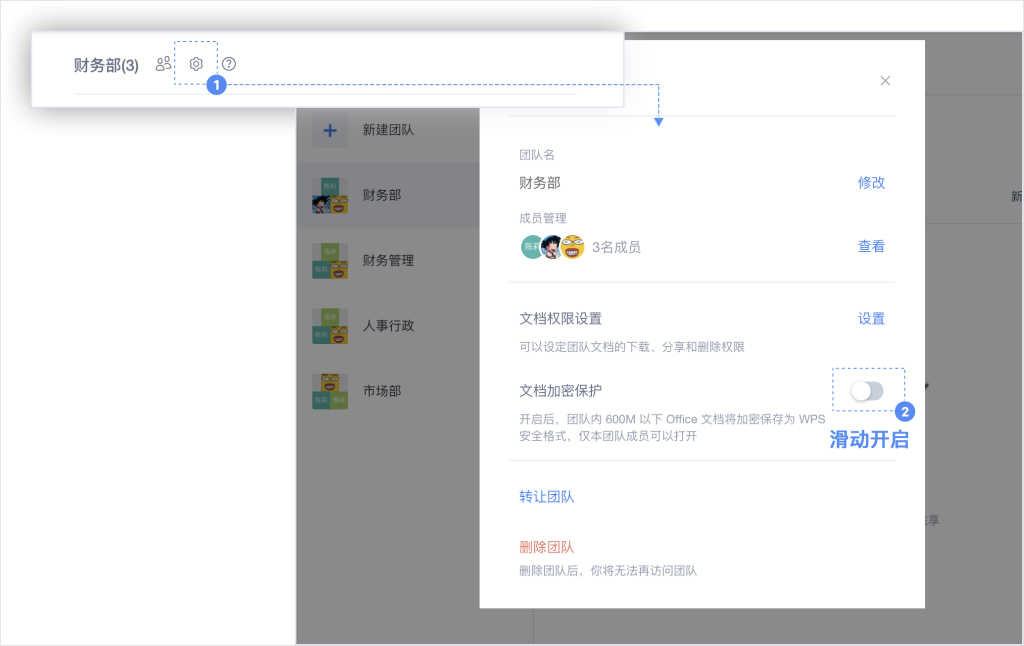
Task: Click the 转让团队 link
Action: [547, 497]
